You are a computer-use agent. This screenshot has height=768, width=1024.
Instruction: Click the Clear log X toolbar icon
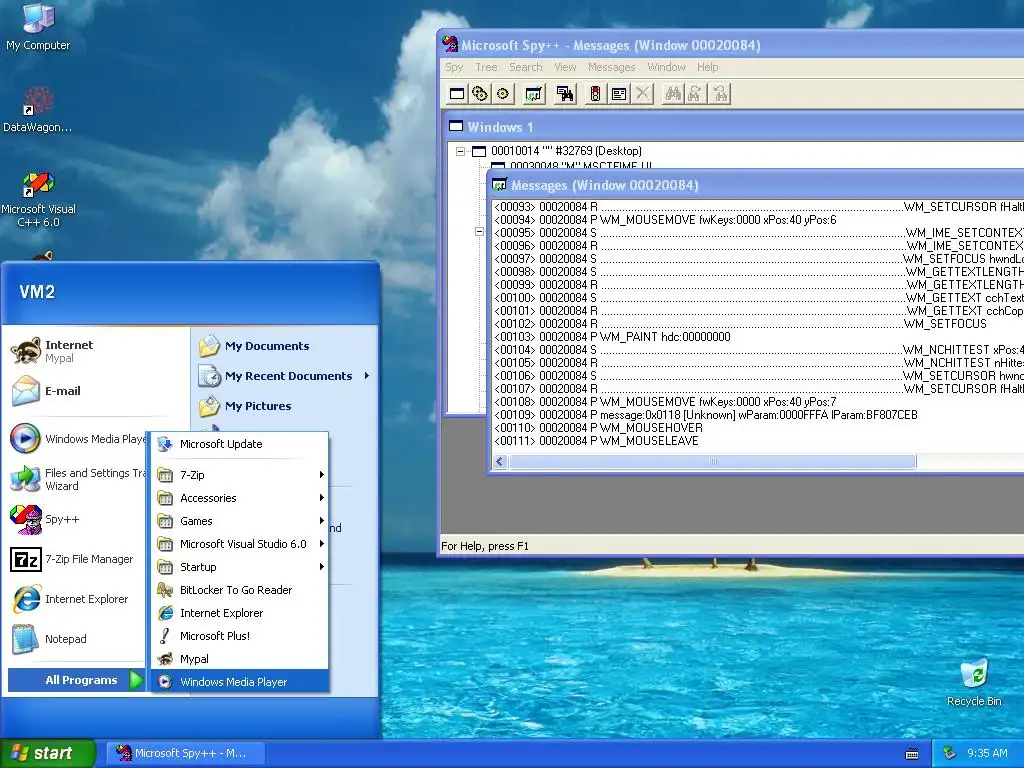click(x=643, y=93)
